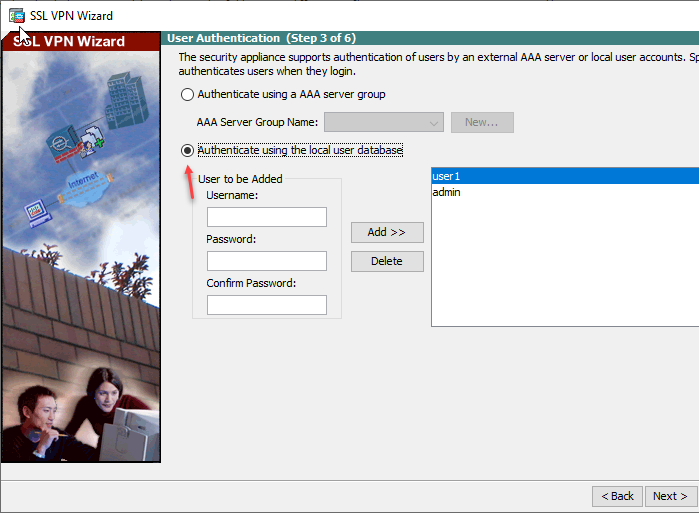This screenshot has height=513, width=699.
Task: Focus the Username input field
Action: 266,217
